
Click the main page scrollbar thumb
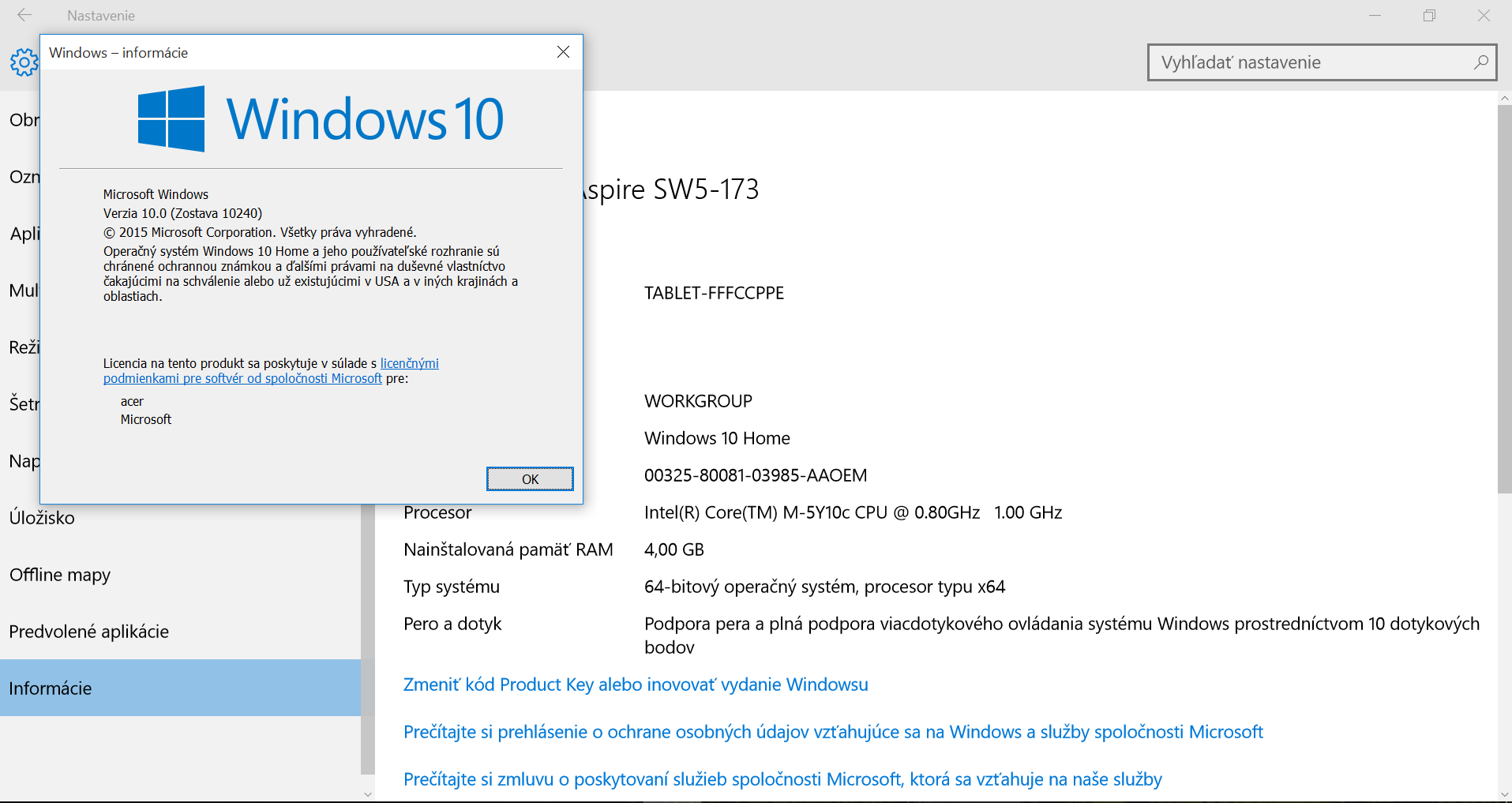[x=1505, y=299]
